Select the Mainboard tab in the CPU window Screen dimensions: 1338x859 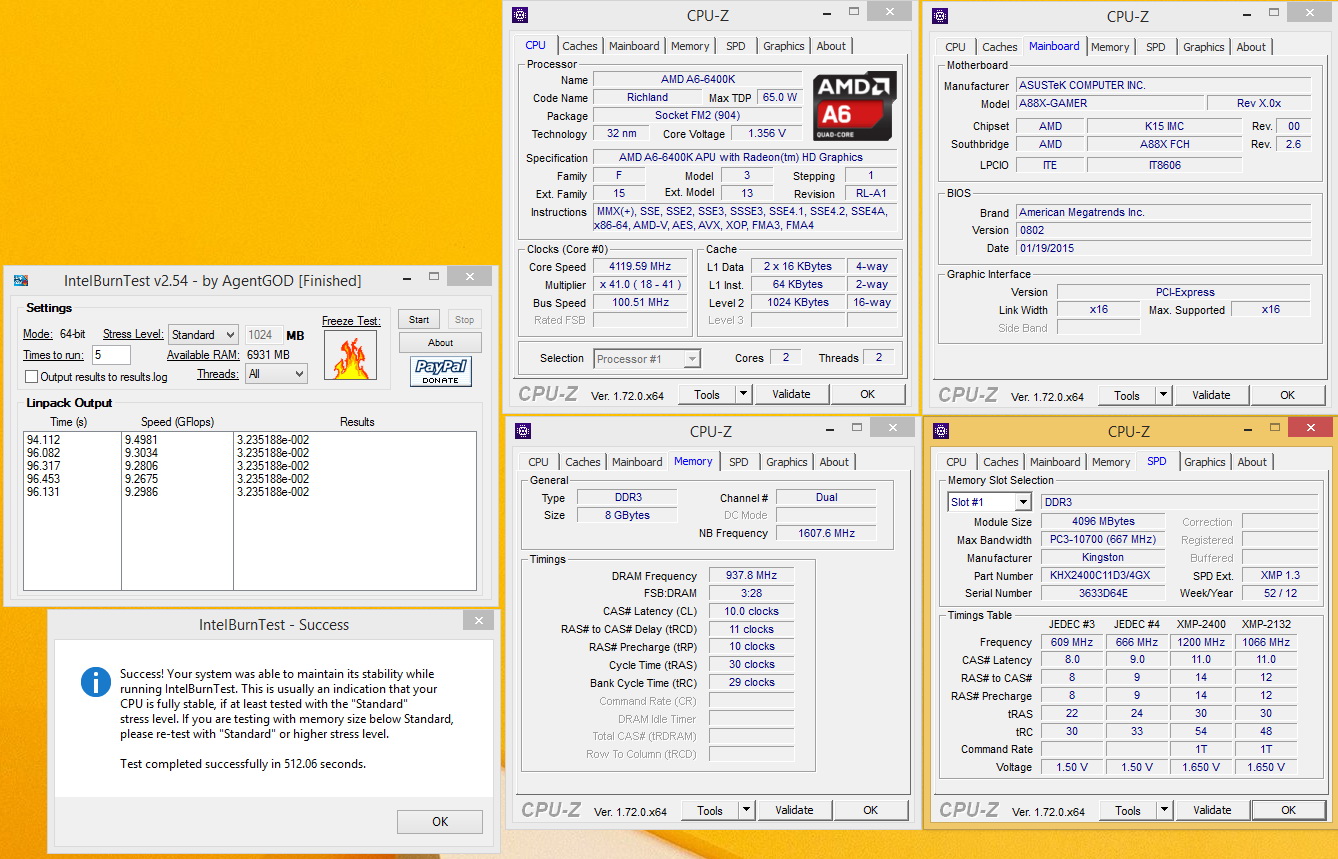(634, 46)
